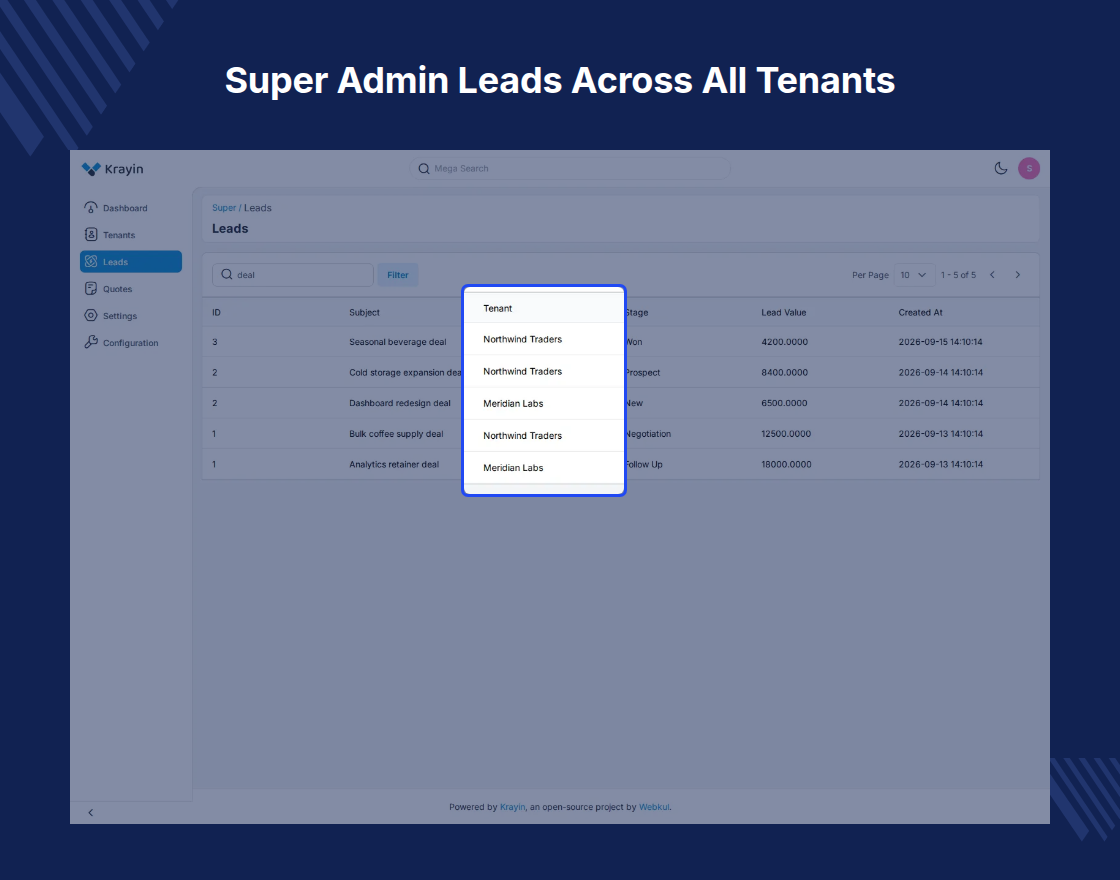This screenshot has height=880, width=1120.
Task: Open Configuration in the sidebar
Action: [x=131, y=343]
